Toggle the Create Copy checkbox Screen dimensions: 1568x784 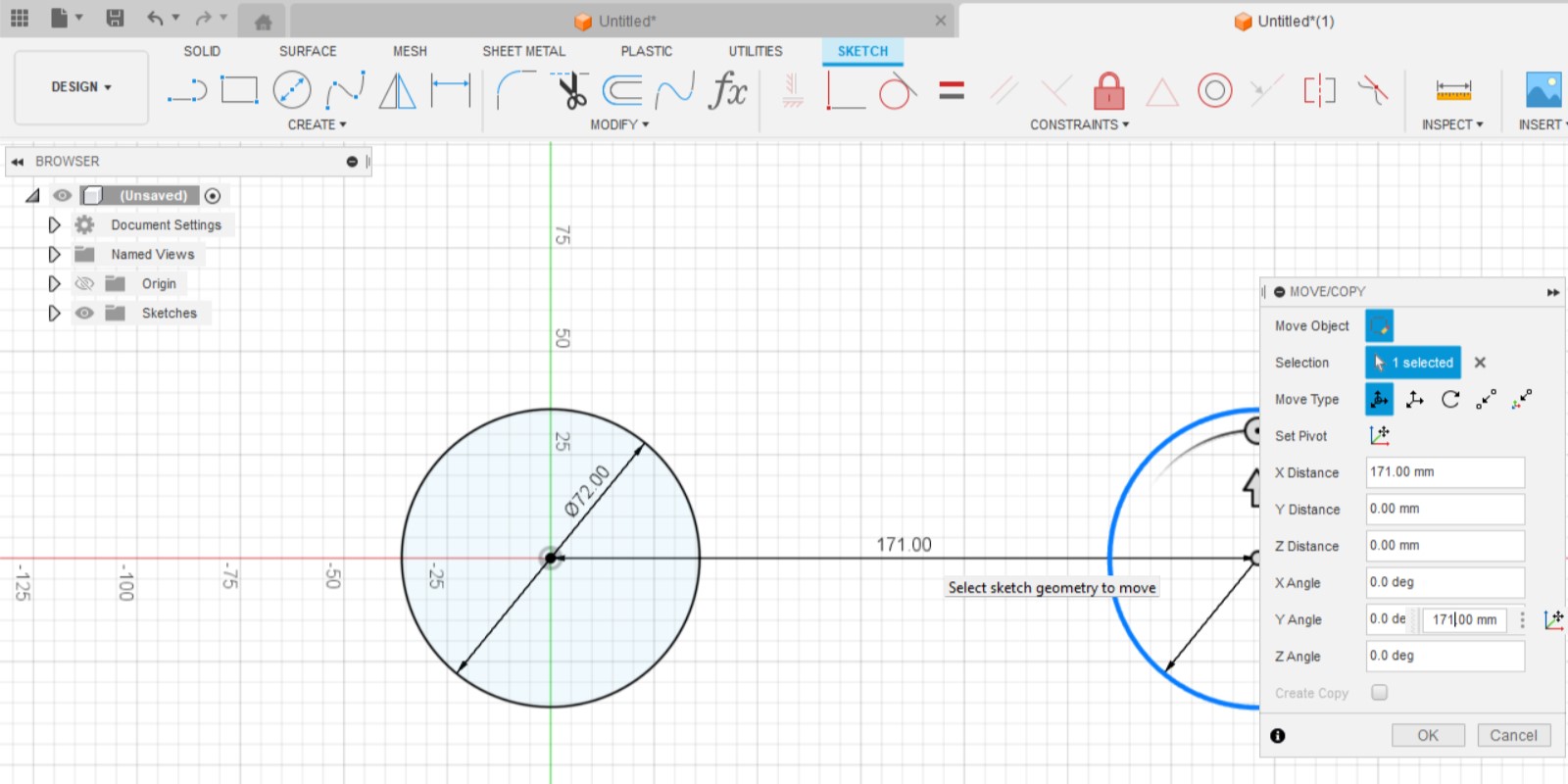coord(1380,692)
